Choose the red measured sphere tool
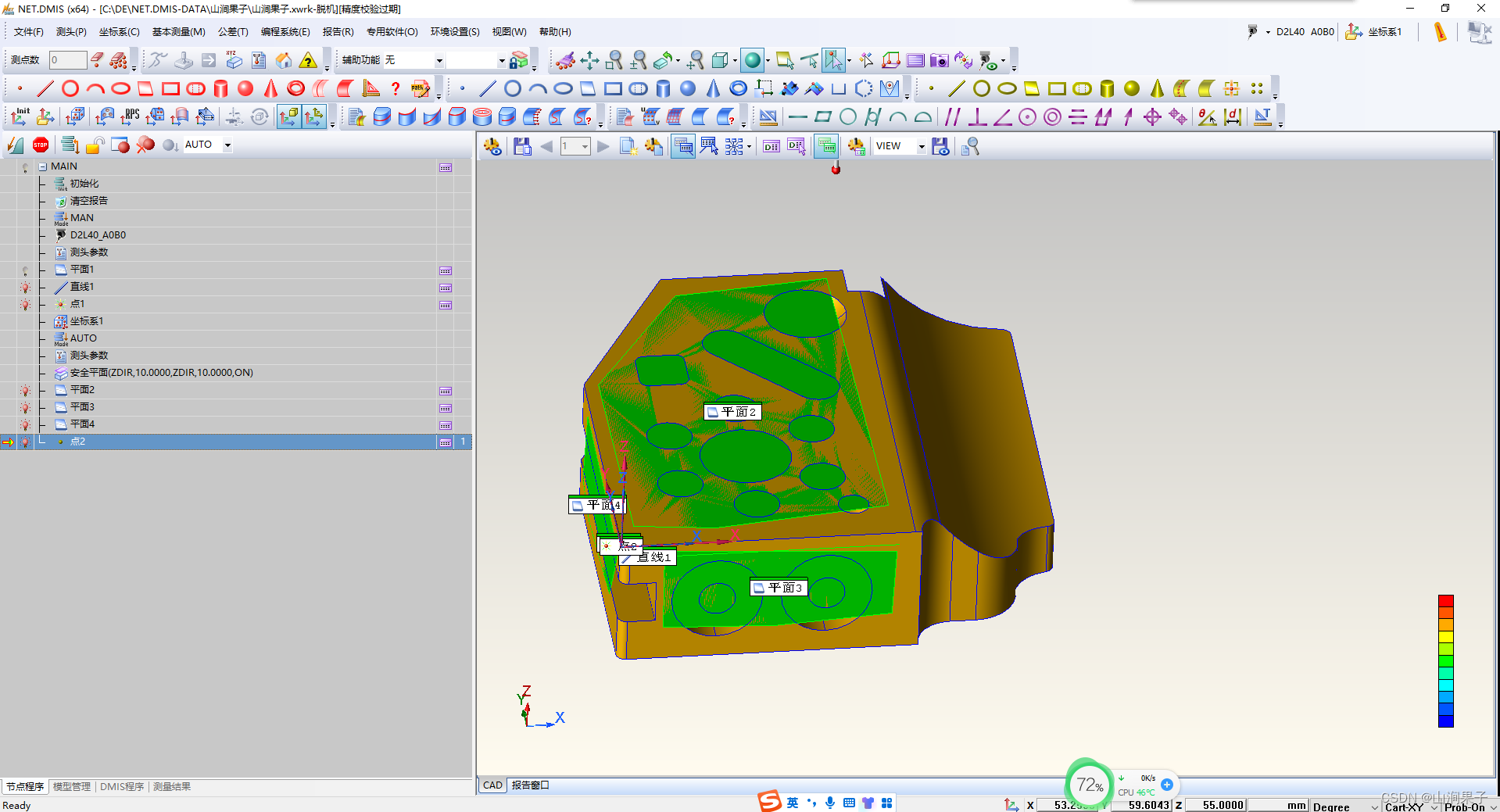 tap(245, 88)
